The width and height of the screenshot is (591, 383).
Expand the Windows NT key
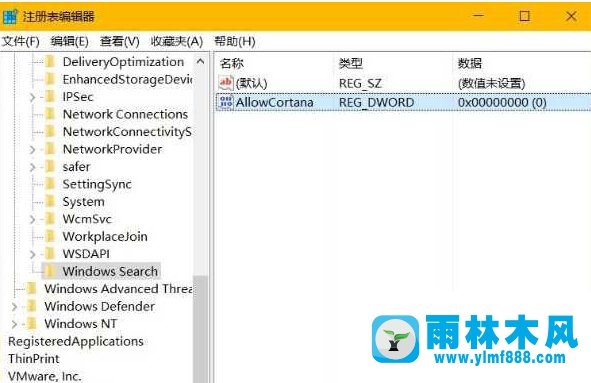tap(14, 324)
